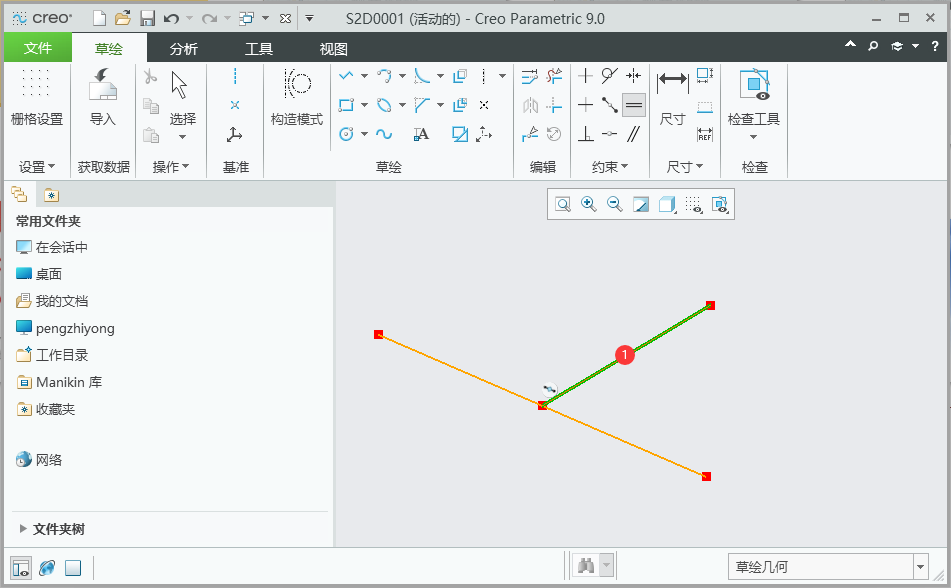
Task: Select the Ellipse sketch tool
Action: 384,105
